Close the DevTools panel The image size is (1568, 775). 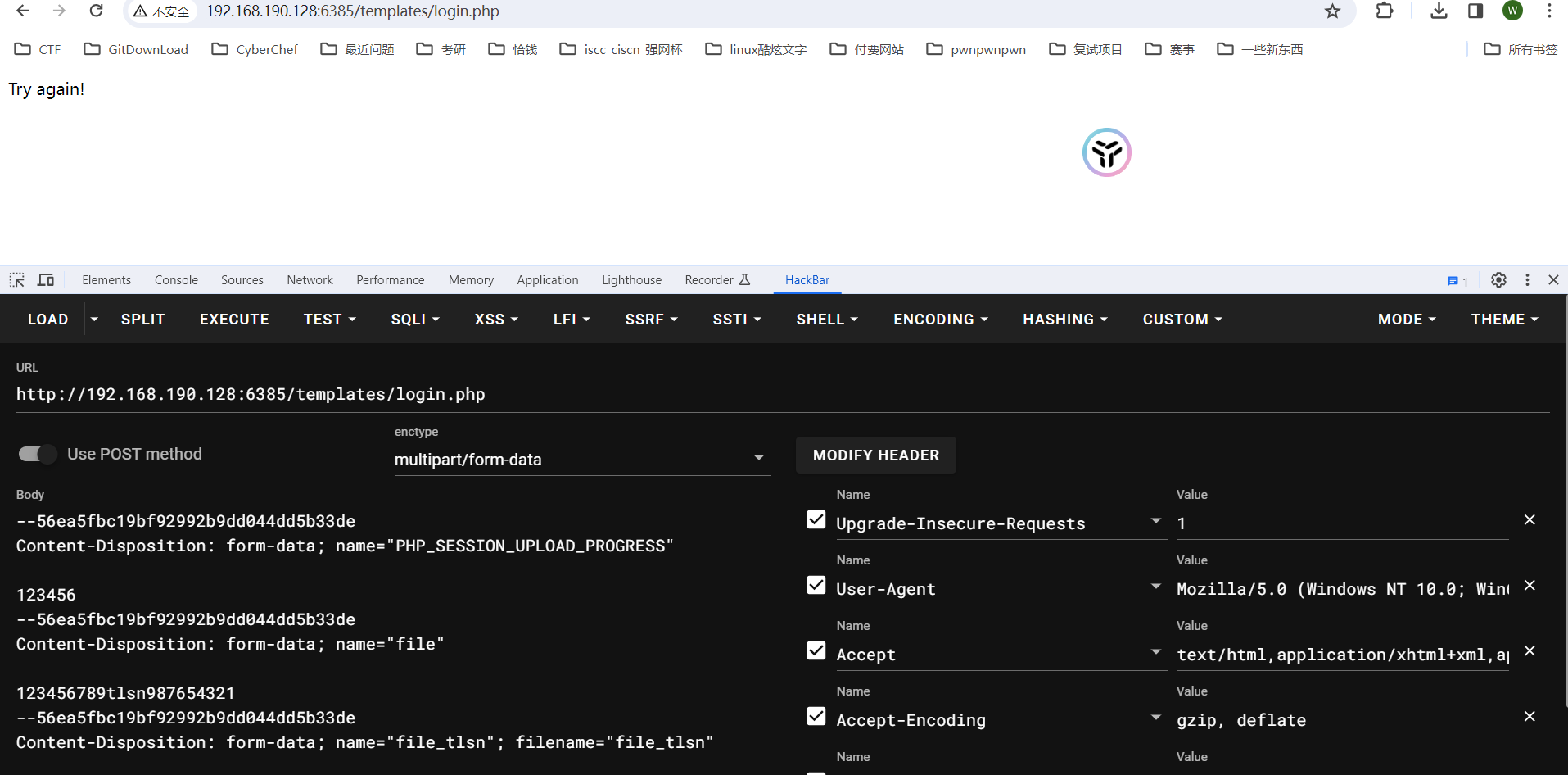pos(1553,280)
